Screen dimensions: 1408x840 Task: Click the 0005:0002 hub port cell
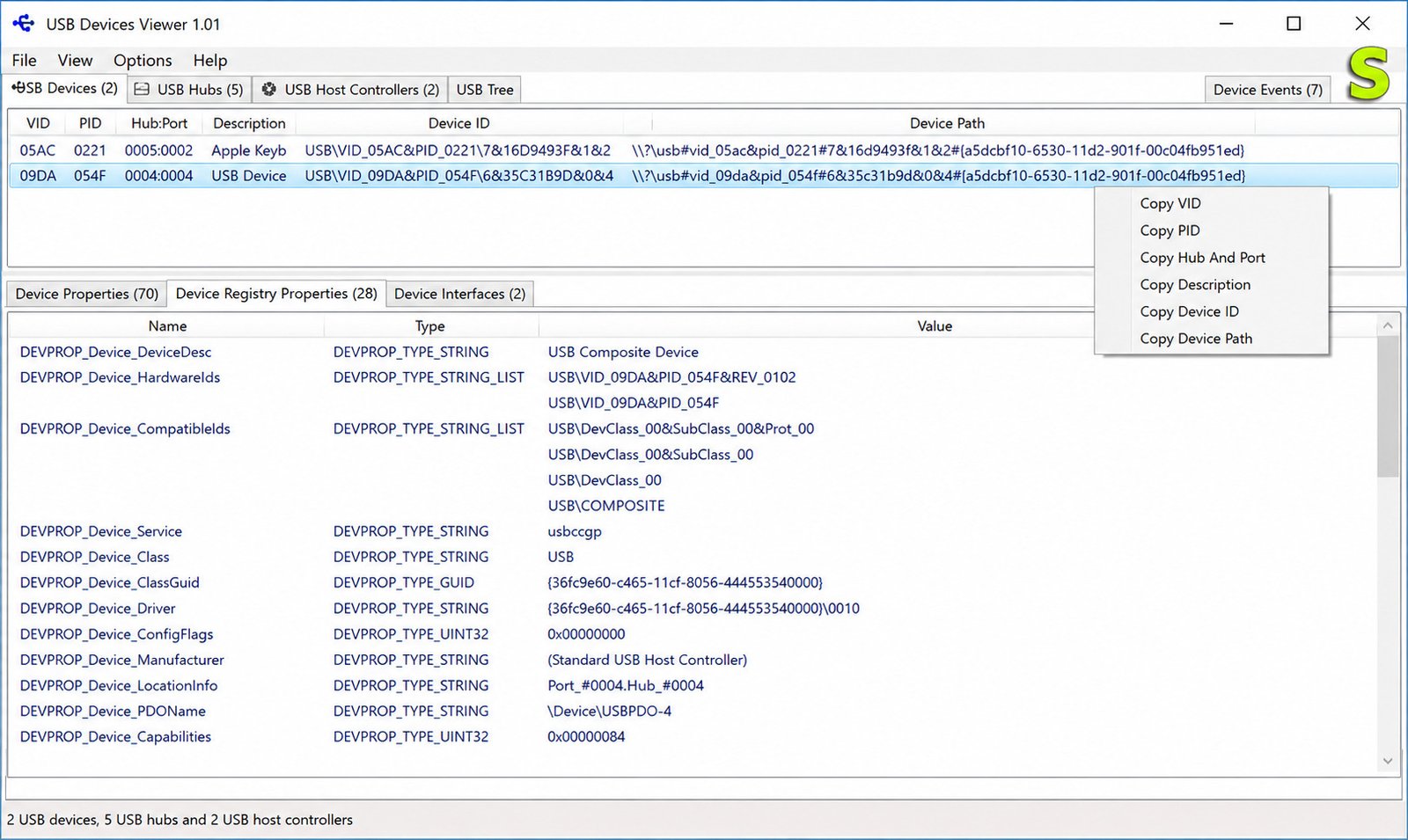click(158, 150)
